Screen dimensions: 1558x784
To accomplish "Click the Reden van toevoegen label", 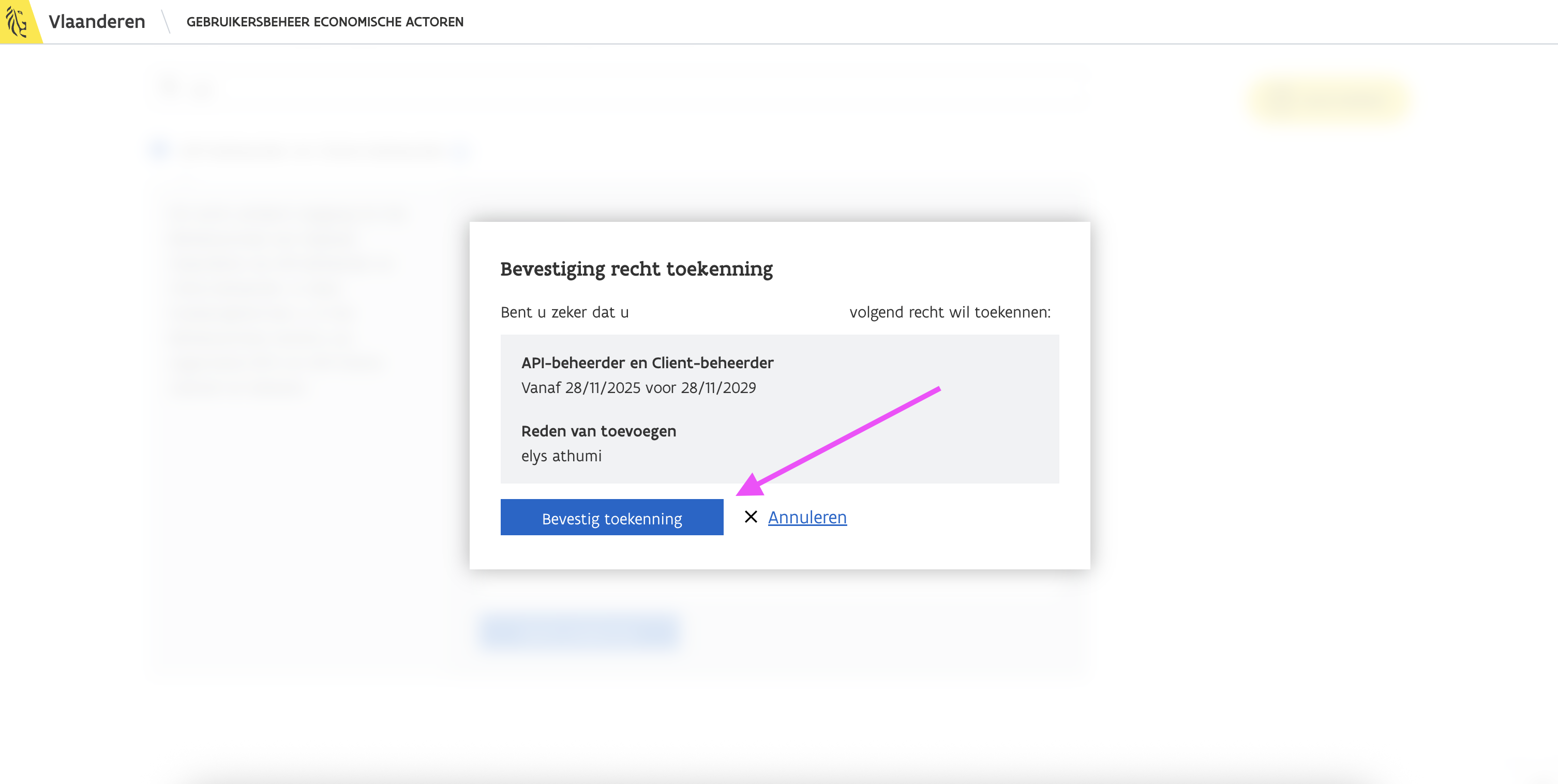I will point(598,431).
